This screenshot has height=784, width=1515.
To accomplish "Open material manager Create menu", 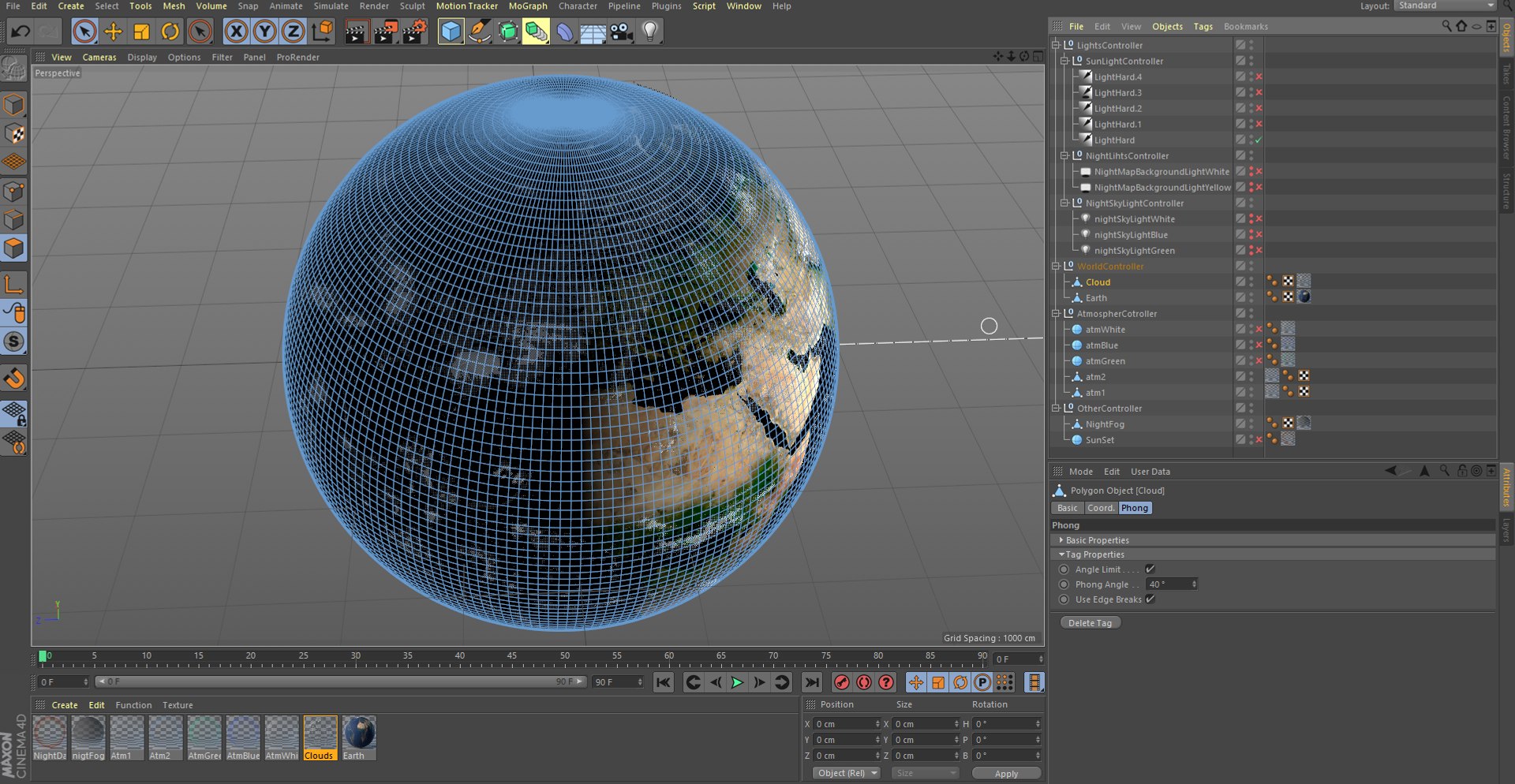I will [65, 706].
